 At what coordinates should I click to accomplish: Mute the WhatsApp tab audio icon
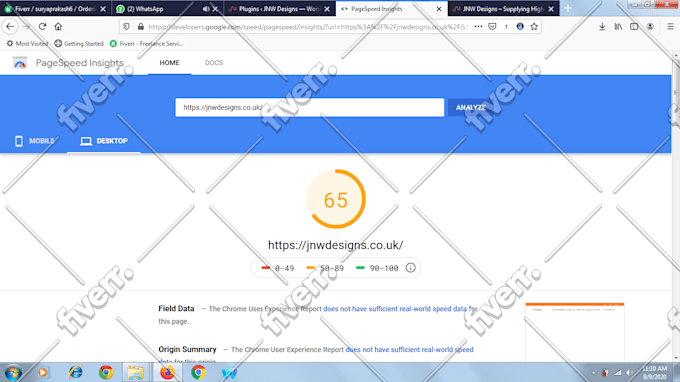[206, 9]
